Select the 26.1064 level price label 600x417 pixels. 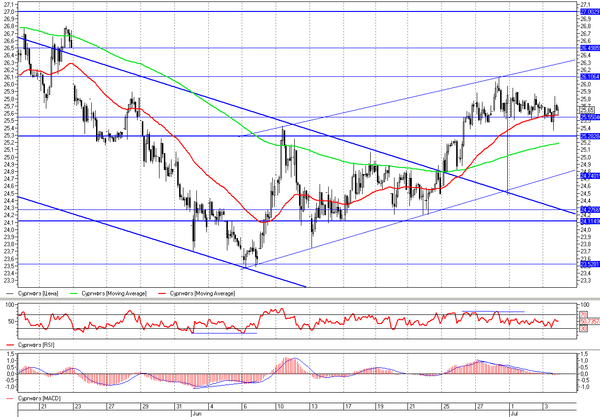pyautogui.click(x=590, y=77)
